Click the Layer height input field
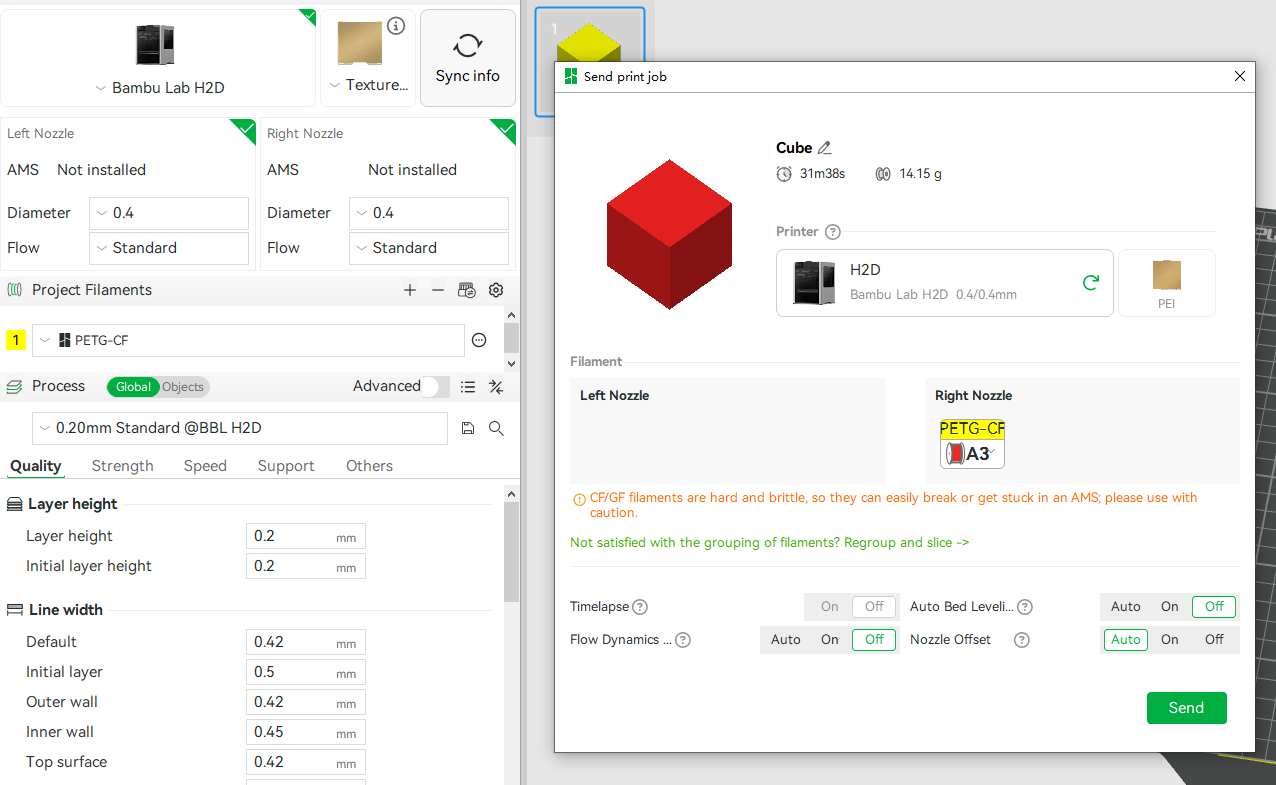1276x785 pixels. [306, 536]
